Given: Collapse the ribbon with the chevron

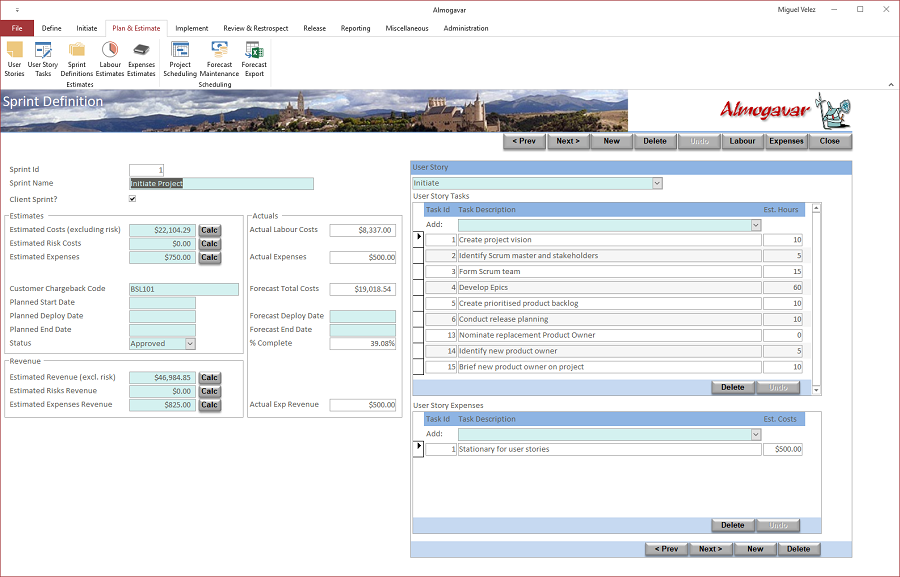Looking at the screenshot, I should pos(891,85).
